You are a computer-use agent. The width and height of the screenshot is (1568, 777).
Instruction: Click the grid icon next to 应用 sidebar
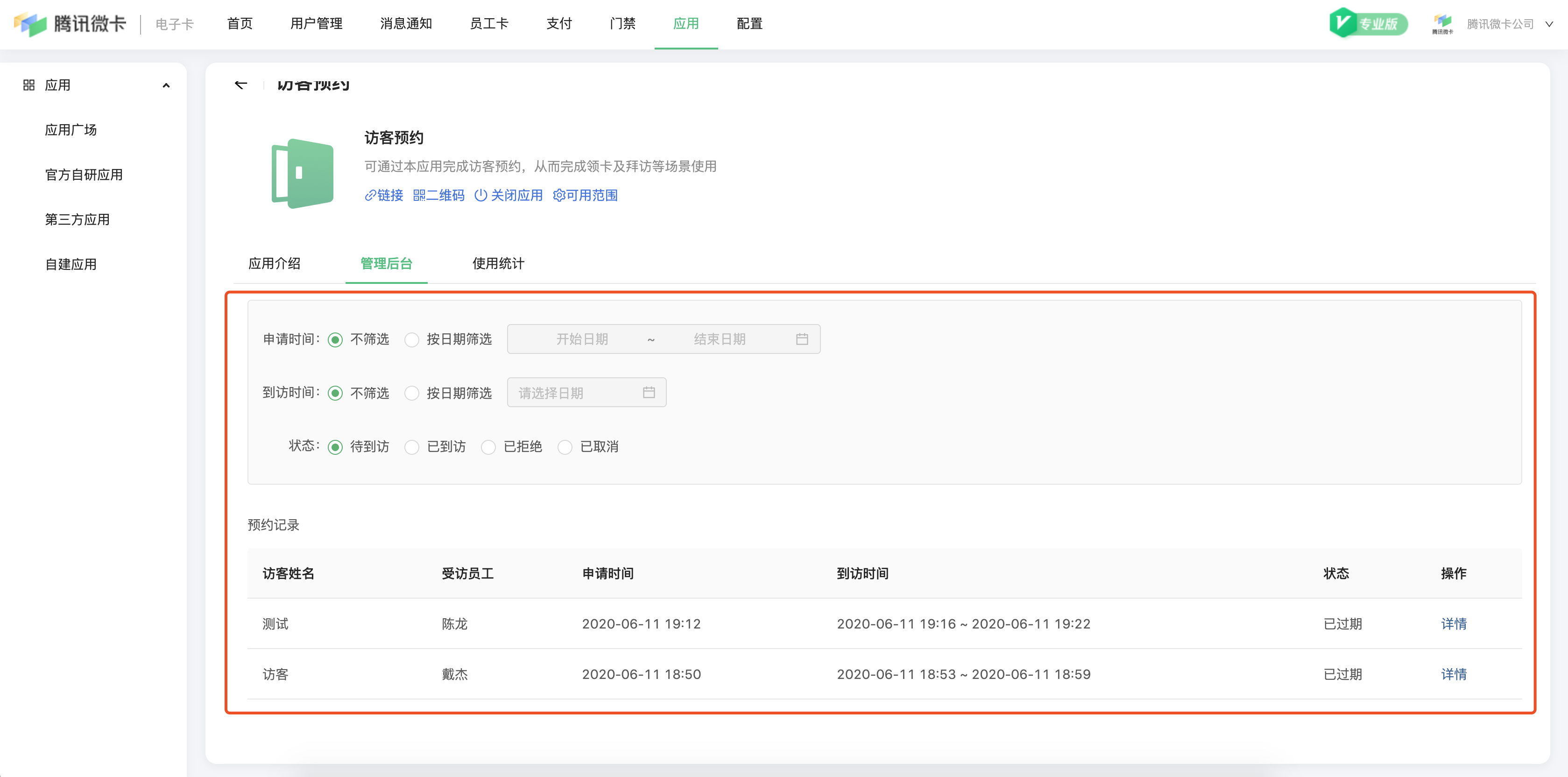pos(28,85)
